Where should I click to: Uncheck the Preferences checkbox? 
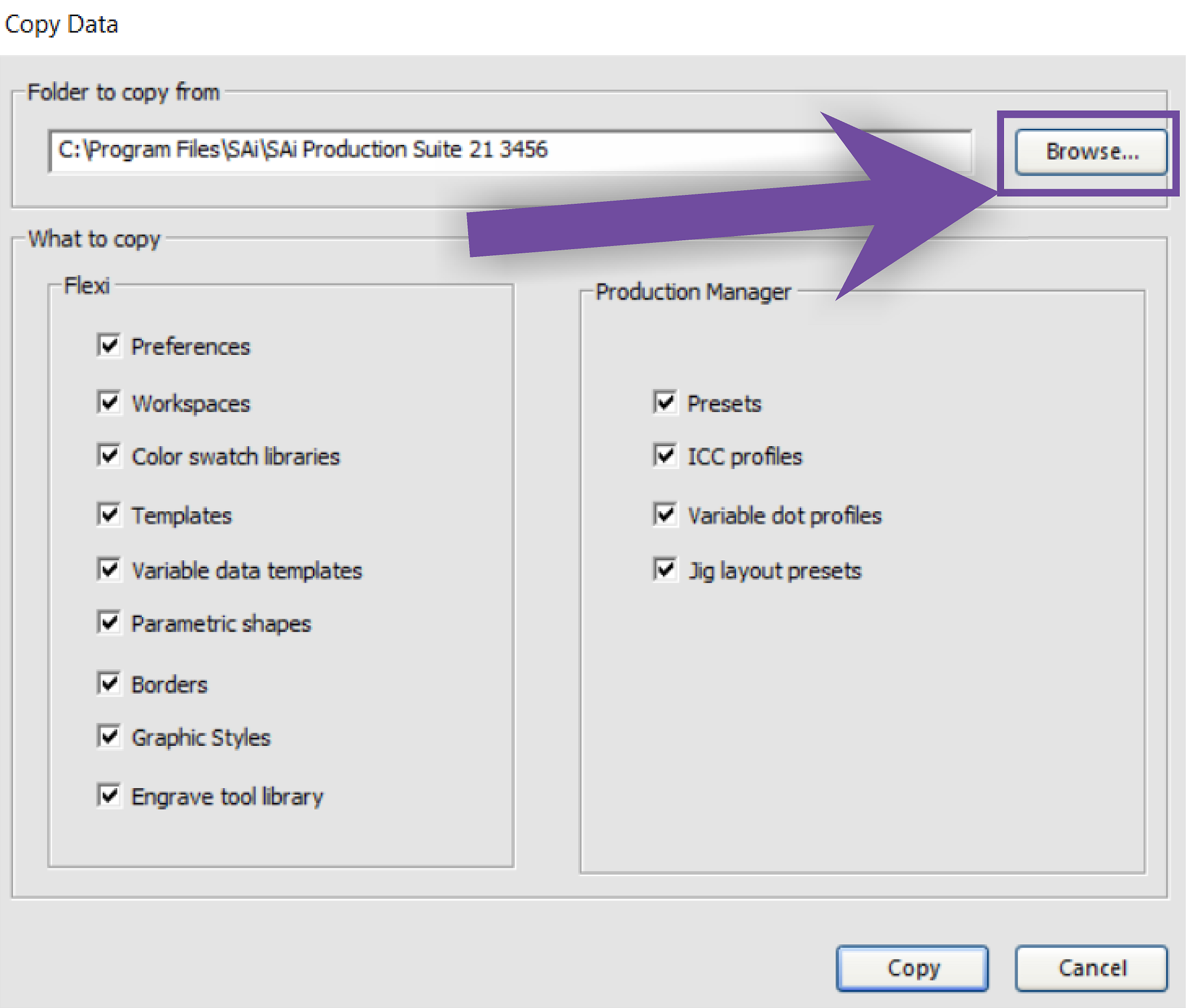click(108, 346)
